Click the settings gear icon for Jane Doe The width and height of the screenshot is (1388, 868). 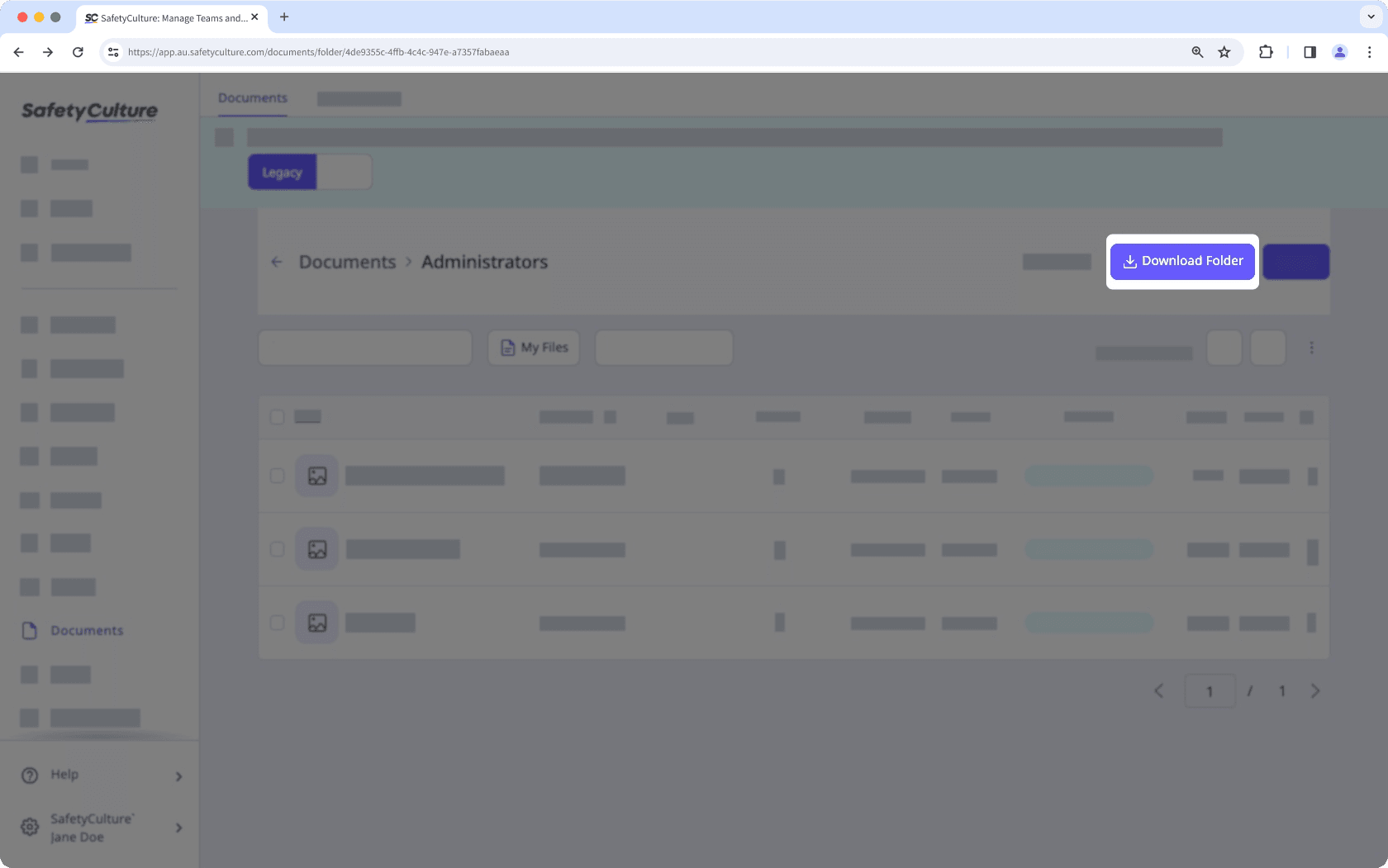(30, 828)
